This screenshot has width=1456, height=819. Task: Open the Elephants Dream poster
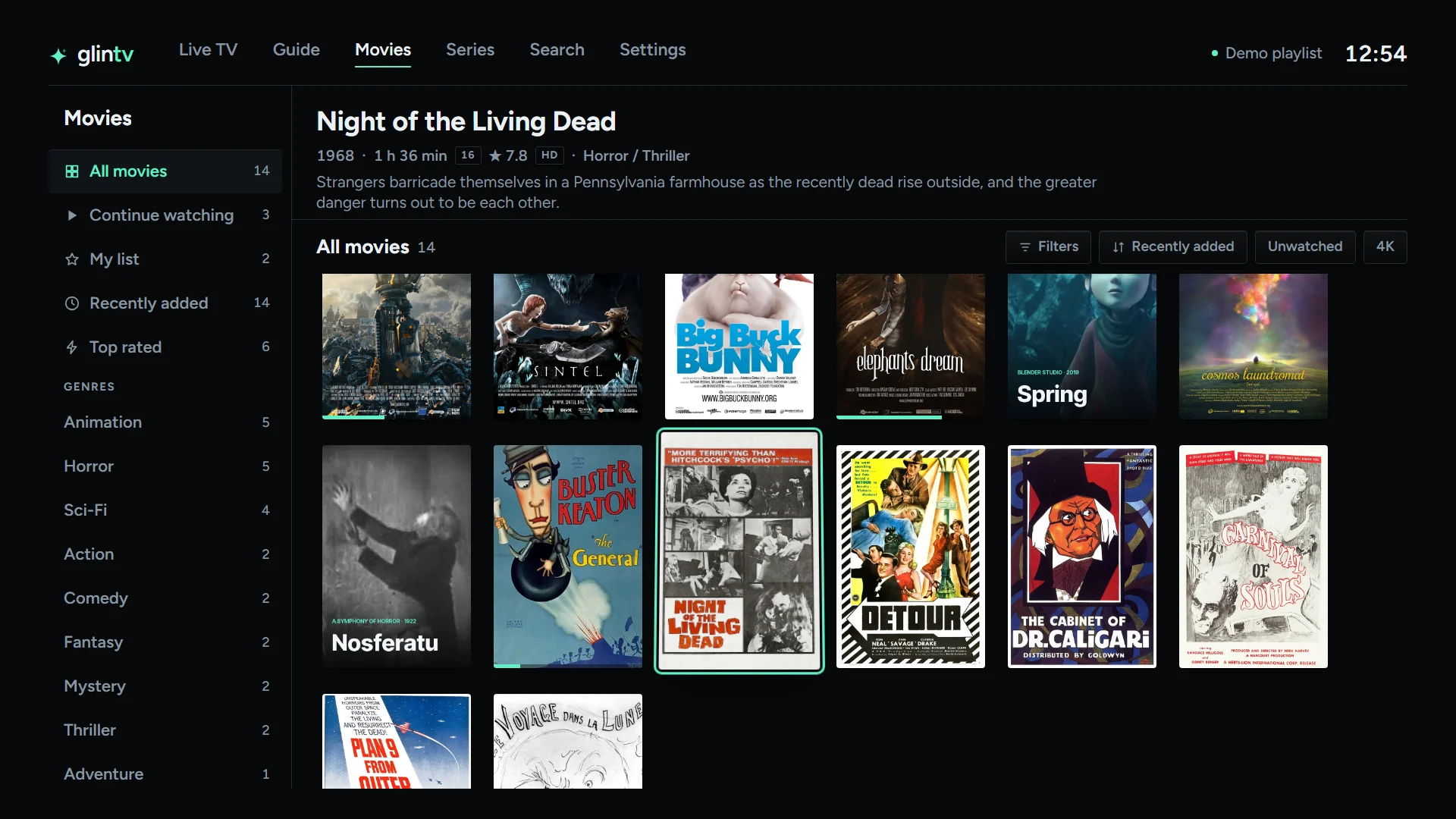tap(911, 347)
